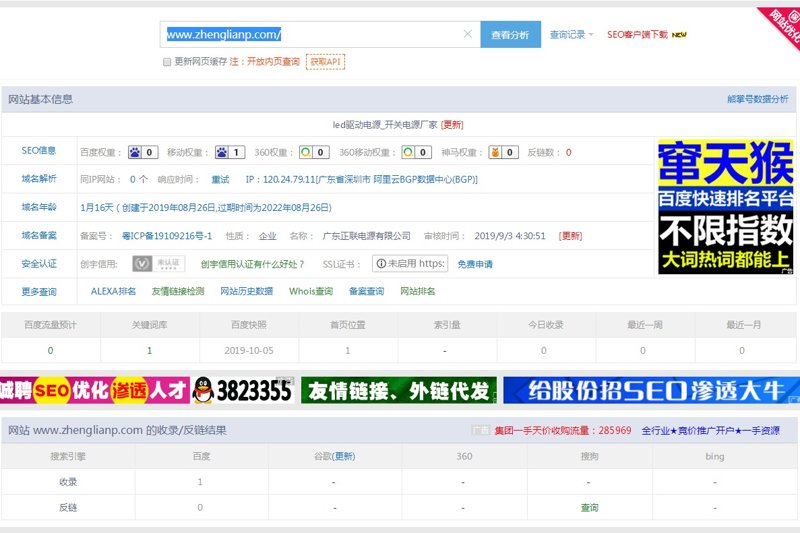Click the 友情链接、外链代发 banner
Viewport: 800px width, 533px height.
[x=398, y=390]
